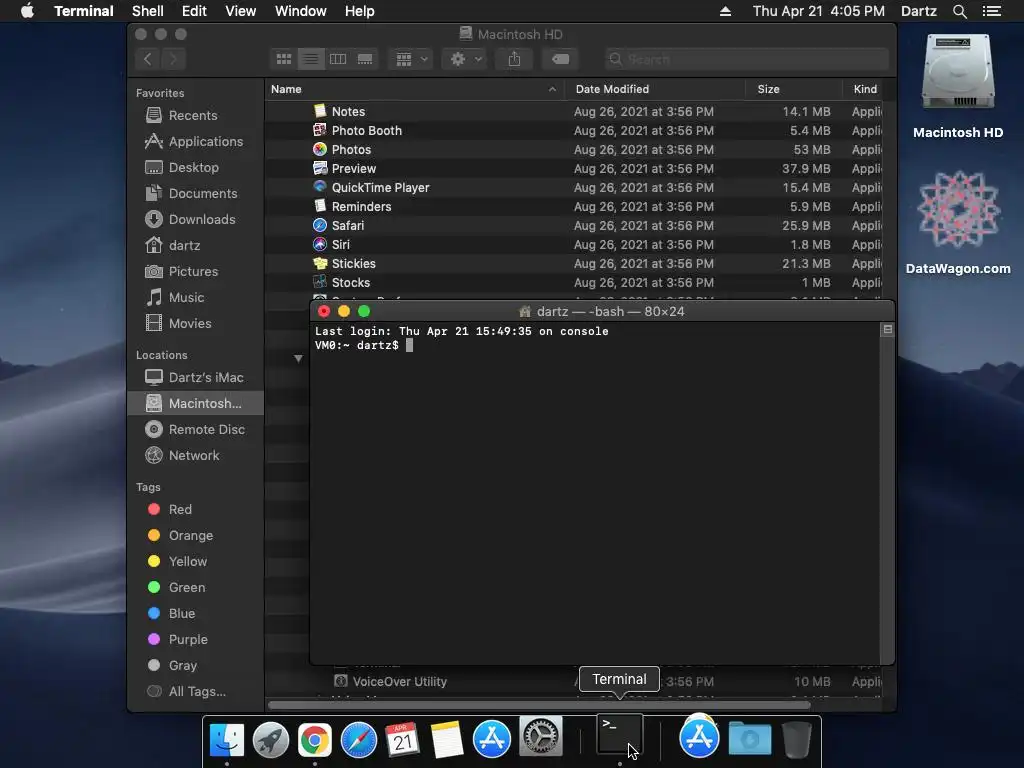Click the Finder search field
The width and height of the screenshot is (1024, 768).
click(x=747, y=59)
